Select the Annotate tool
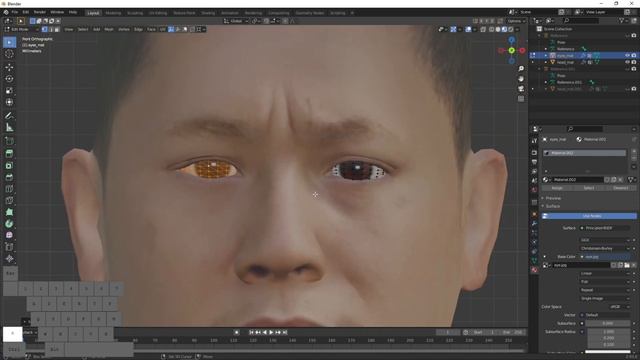 click(9, 116)
